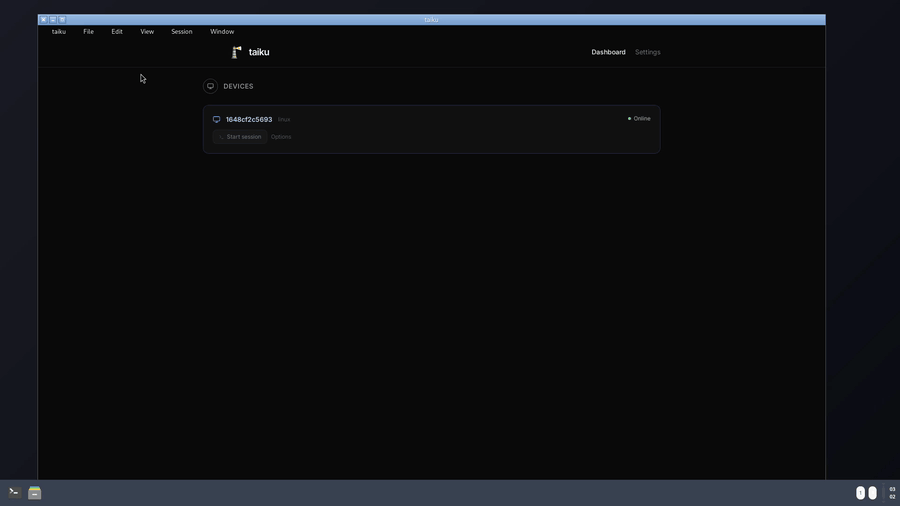Close the taiku window

point(44,20)
